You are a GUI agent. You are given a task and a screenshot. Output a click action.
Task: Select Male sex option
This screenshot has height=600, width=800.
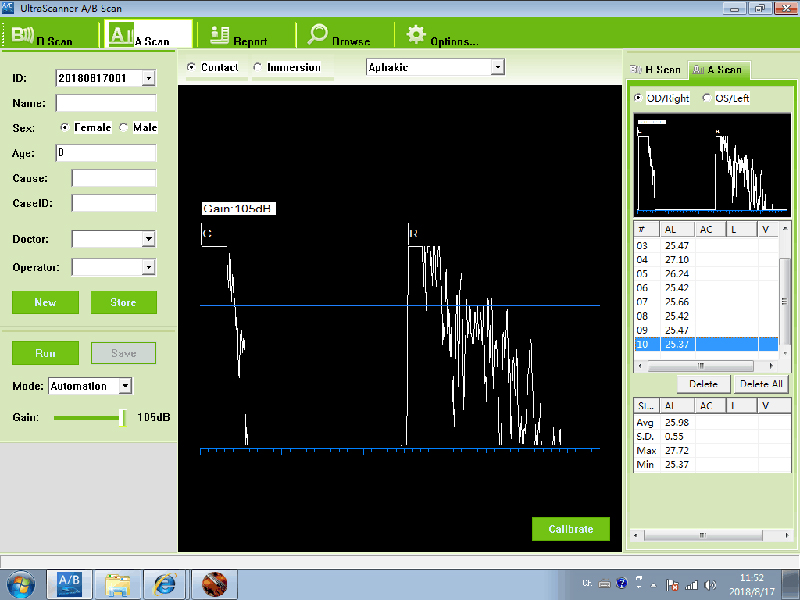(124, 128)
